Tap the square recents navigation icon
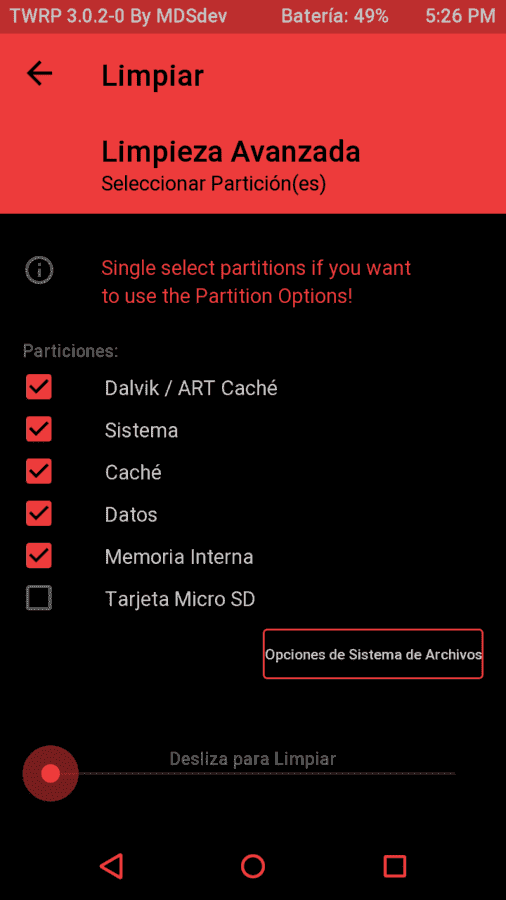 [395, 866]
